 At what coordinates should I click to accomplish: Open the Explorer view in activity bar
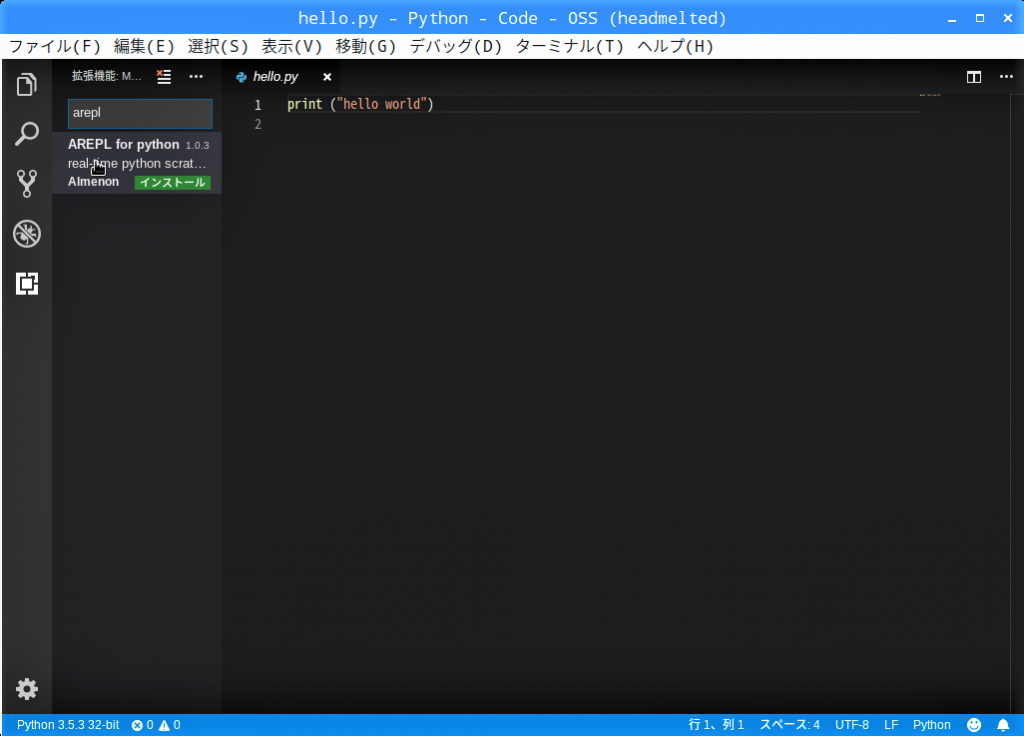(x=26, y=84)
